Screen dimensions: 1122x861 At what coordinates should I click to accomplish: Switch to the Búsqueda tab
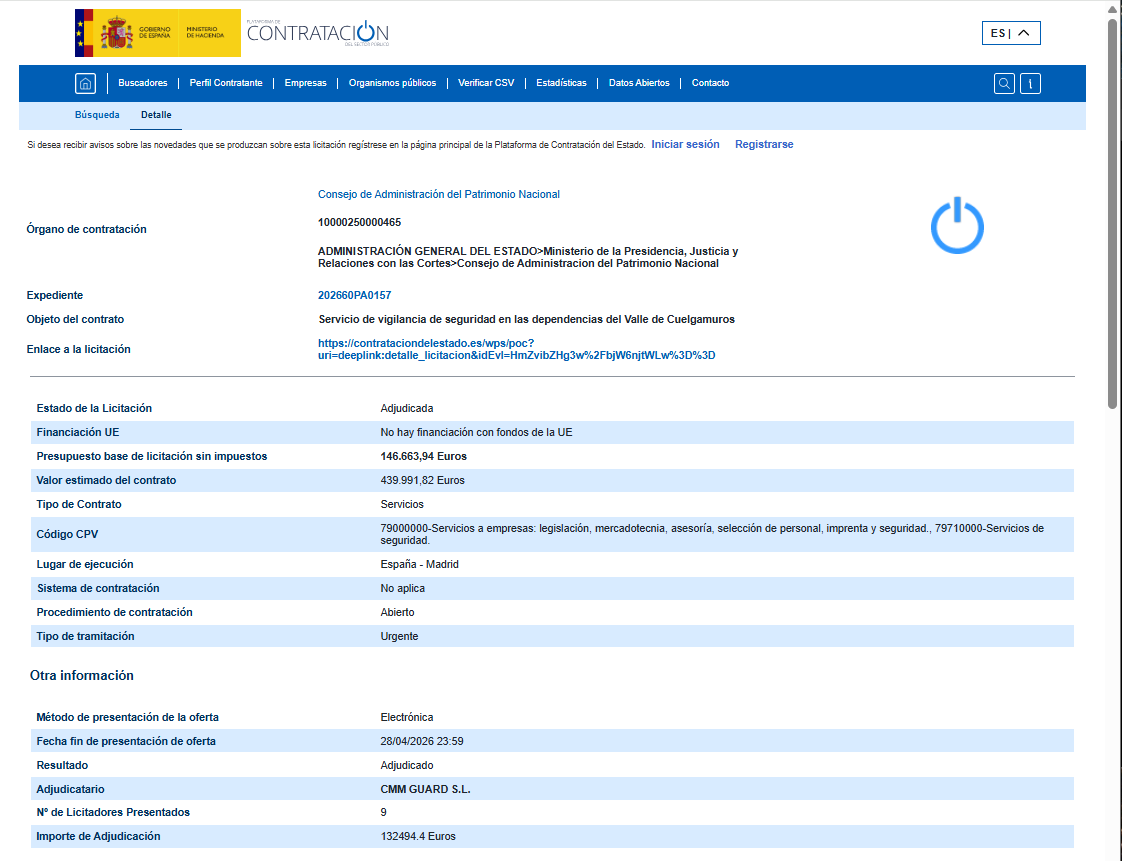click(x=97, y=115)
